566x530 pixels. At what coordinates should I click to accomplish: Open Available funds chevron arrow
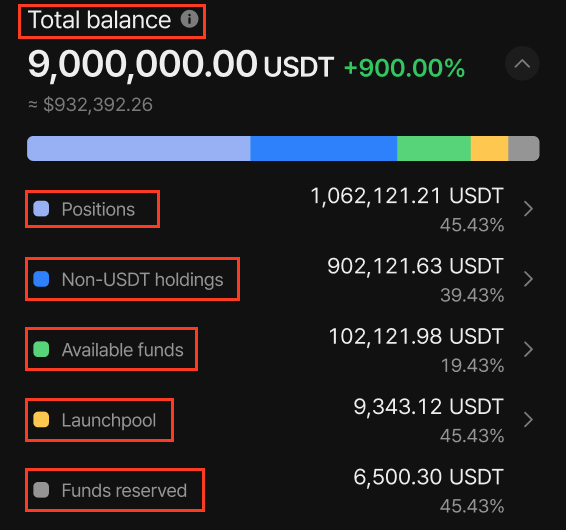(x=528, y=349)
